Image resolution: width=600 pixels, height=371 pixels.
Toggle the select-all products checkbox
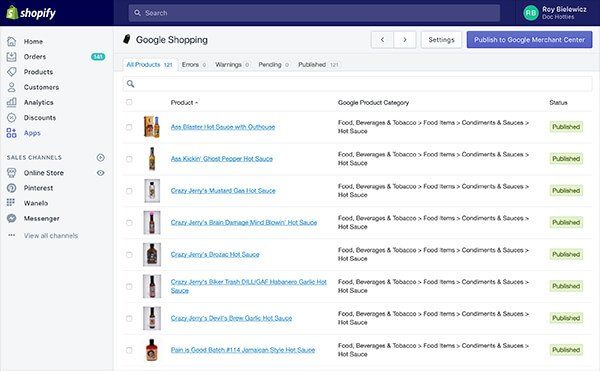tap(129, 102)
